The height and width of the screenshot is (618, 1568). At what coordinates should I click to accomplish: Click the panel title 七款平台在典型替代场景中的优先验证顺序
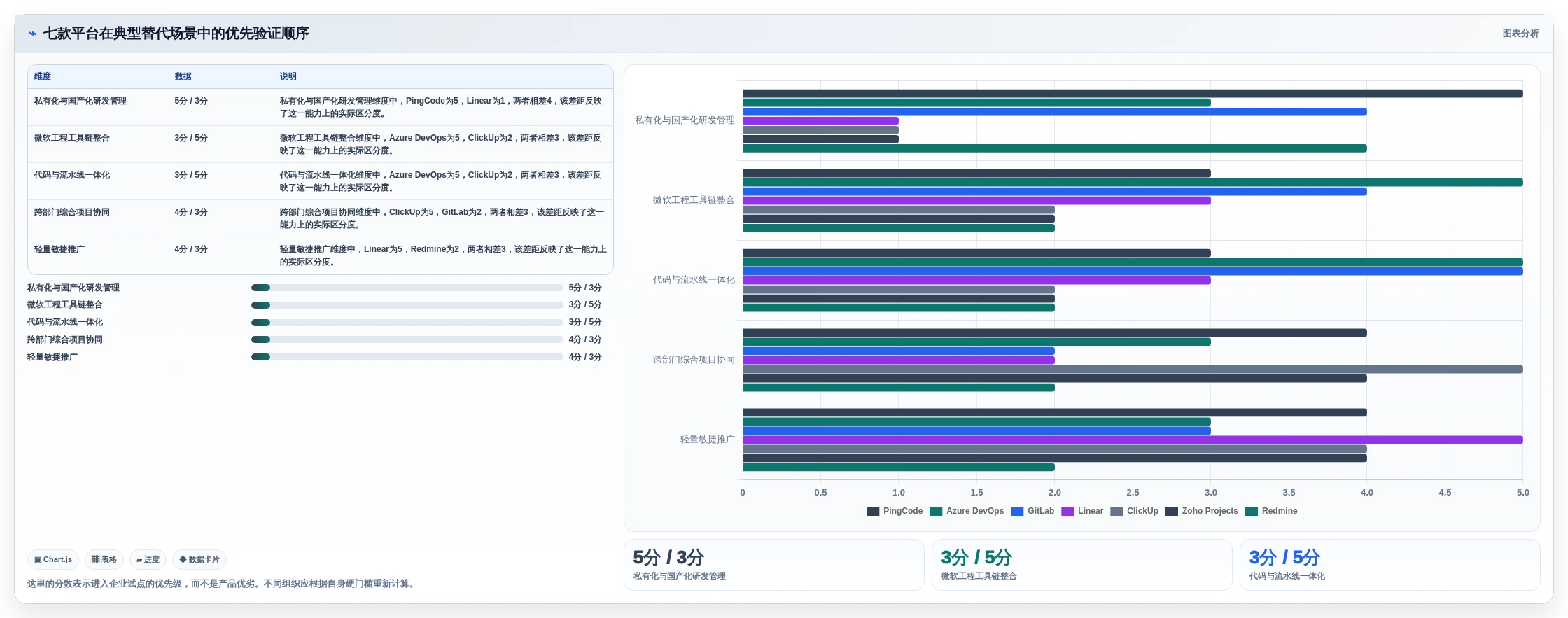[x=176, y=34]
